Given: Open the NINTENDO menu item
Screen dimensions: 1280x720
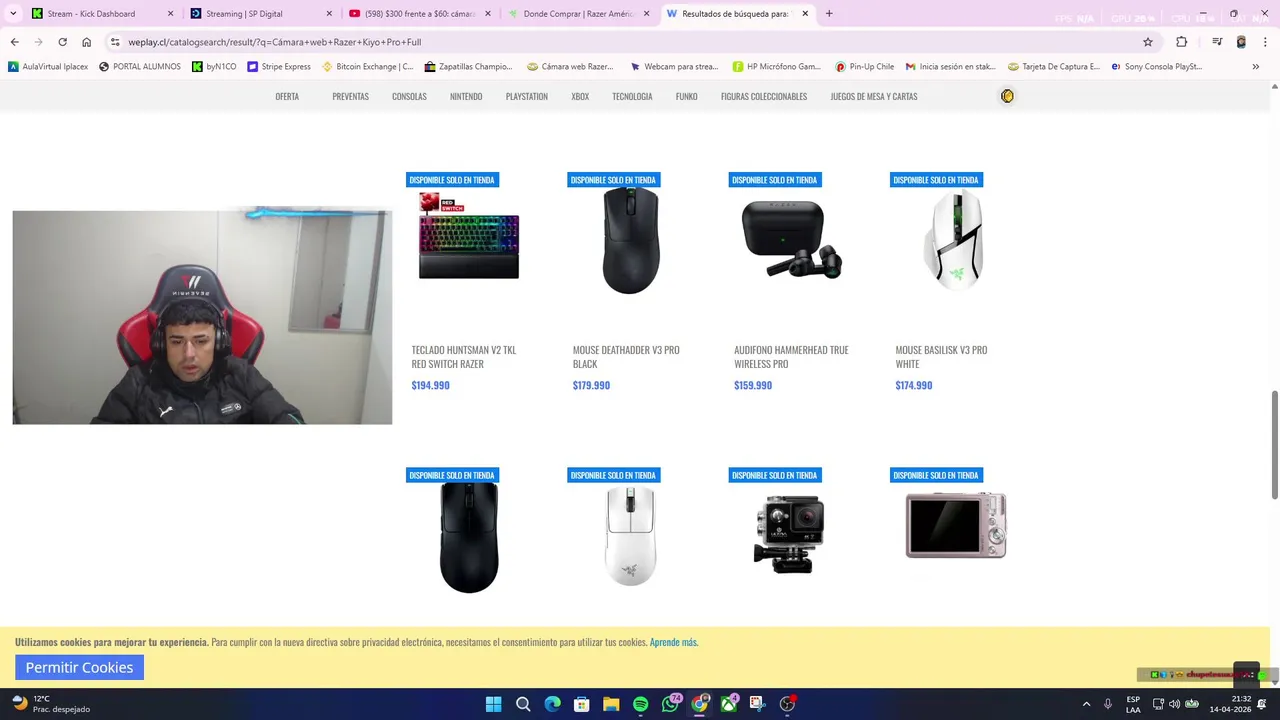Looking at the screenshot, I should (466, 97).
